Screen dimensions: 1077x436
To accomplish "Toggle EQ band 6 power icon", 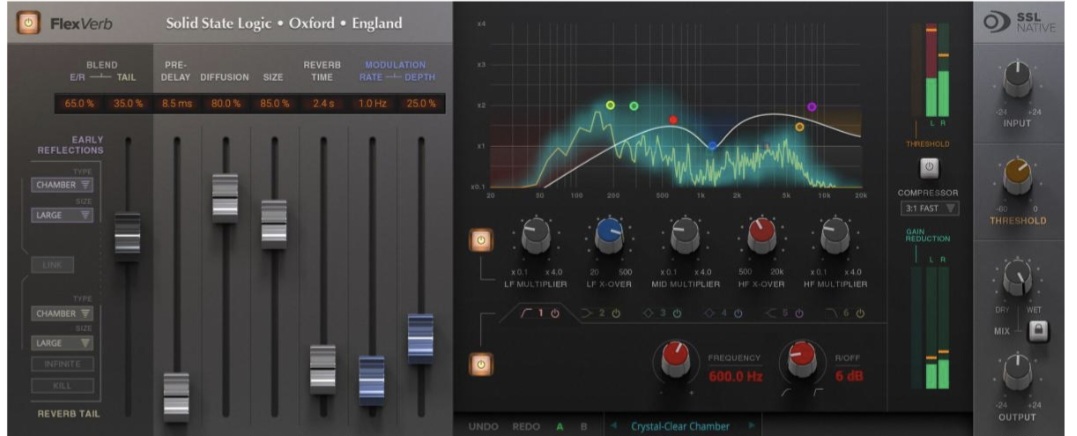I will 860,313.
